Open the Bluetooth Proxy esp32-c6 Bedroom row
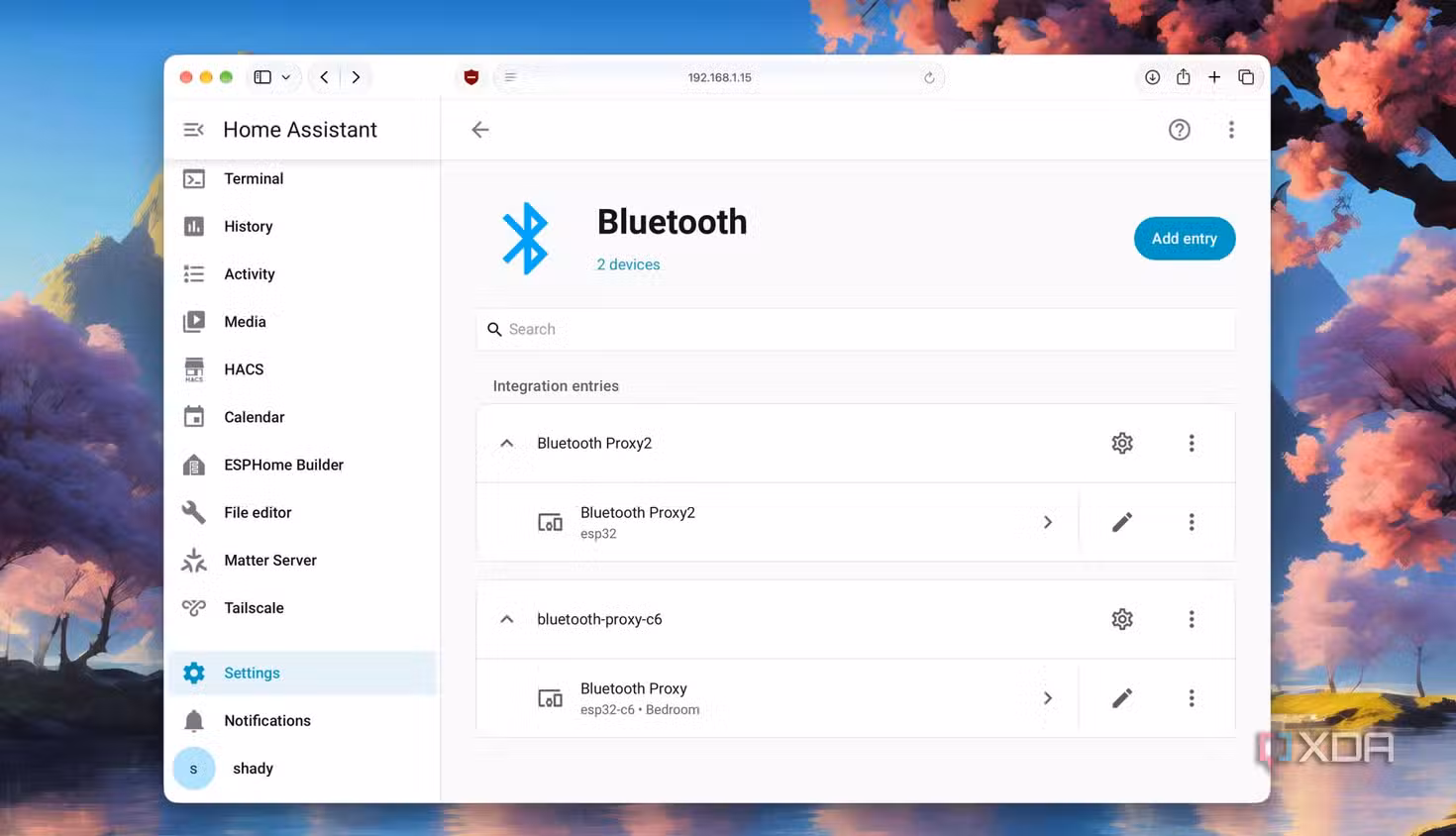 tap(778, 698)
